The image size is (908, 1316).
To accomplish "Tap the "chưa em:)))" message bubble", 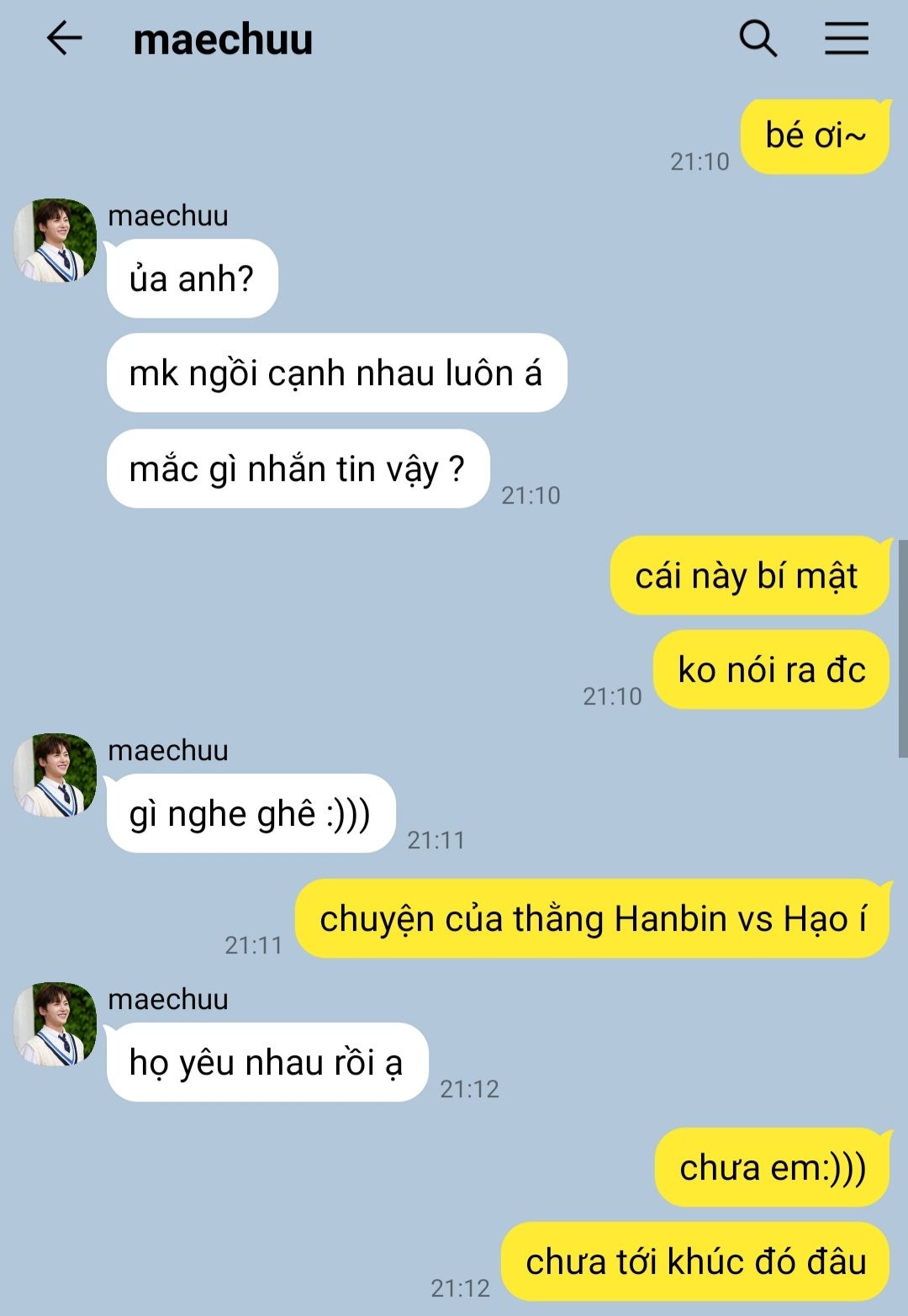I will tap(772, 1167).
